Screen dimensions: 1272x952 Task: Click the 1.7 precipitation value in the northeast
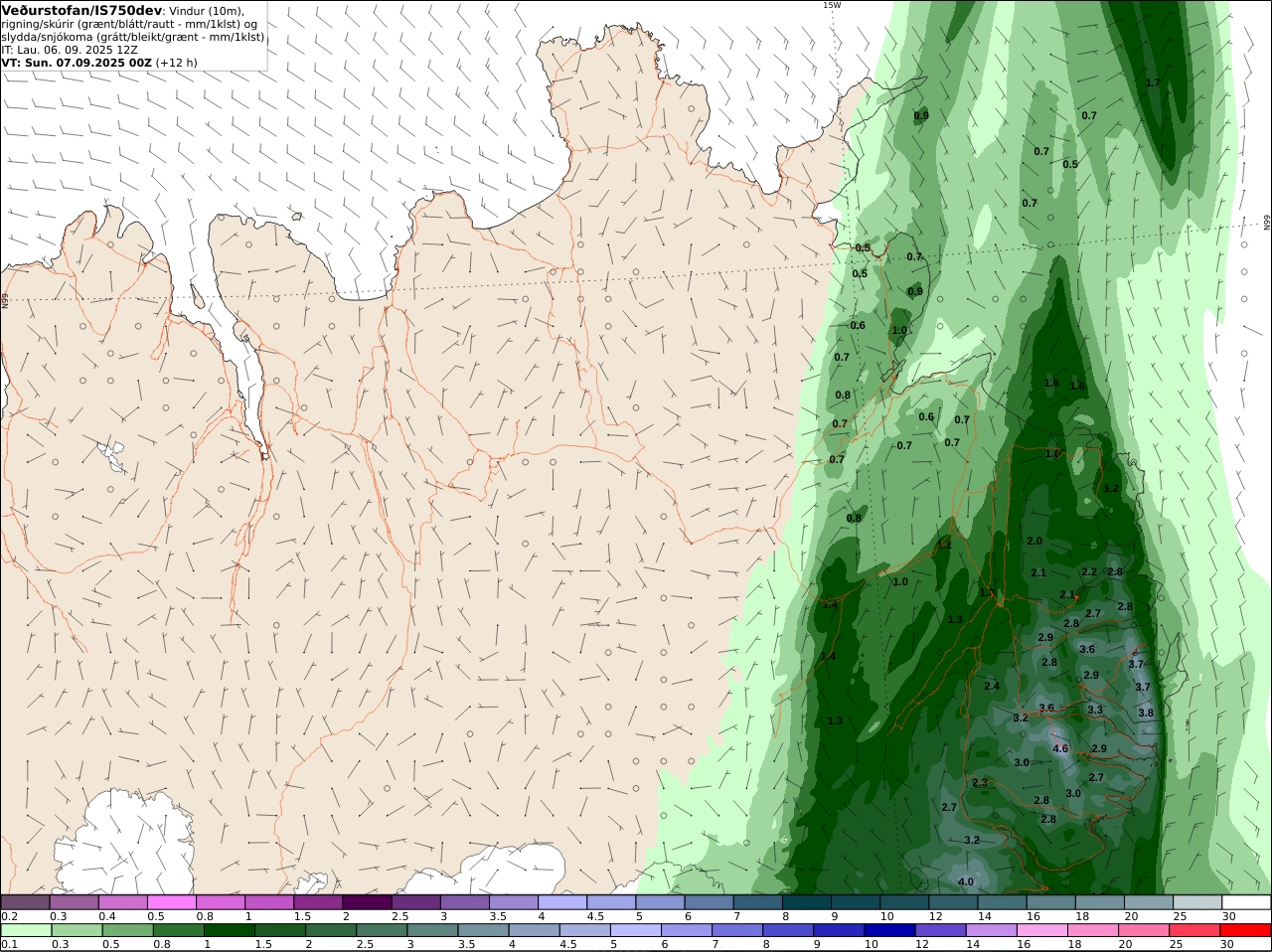tap(1153, 82)
